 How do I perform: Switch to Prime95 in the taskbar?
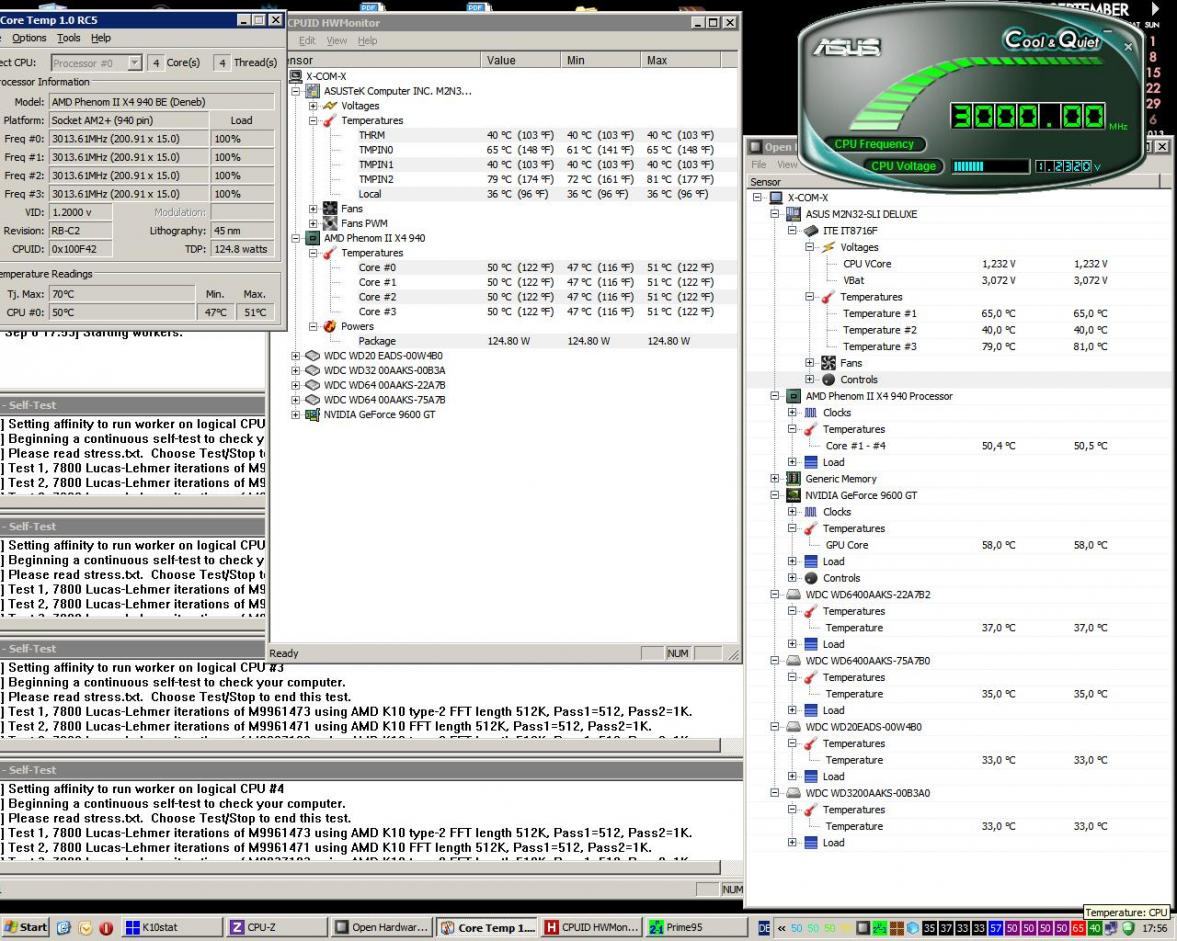(696, 927)
